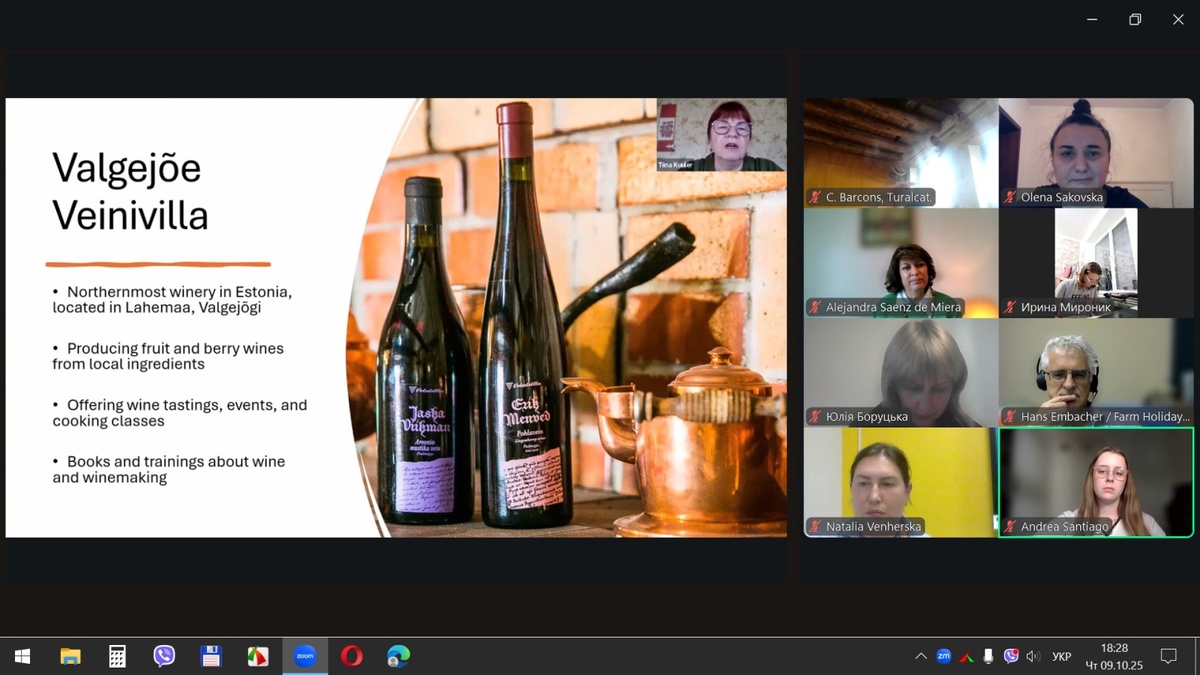Open the notification action center
Viewport: 1200px width, 675px height.
tap(1168, 656)
